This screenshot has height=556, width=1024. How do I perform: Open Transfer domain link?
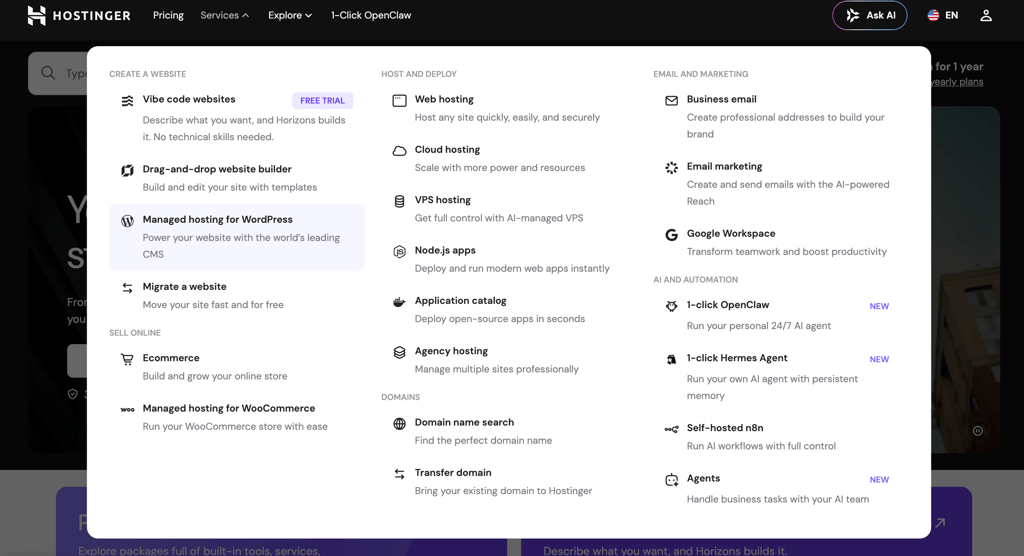(x=453, y=472)
